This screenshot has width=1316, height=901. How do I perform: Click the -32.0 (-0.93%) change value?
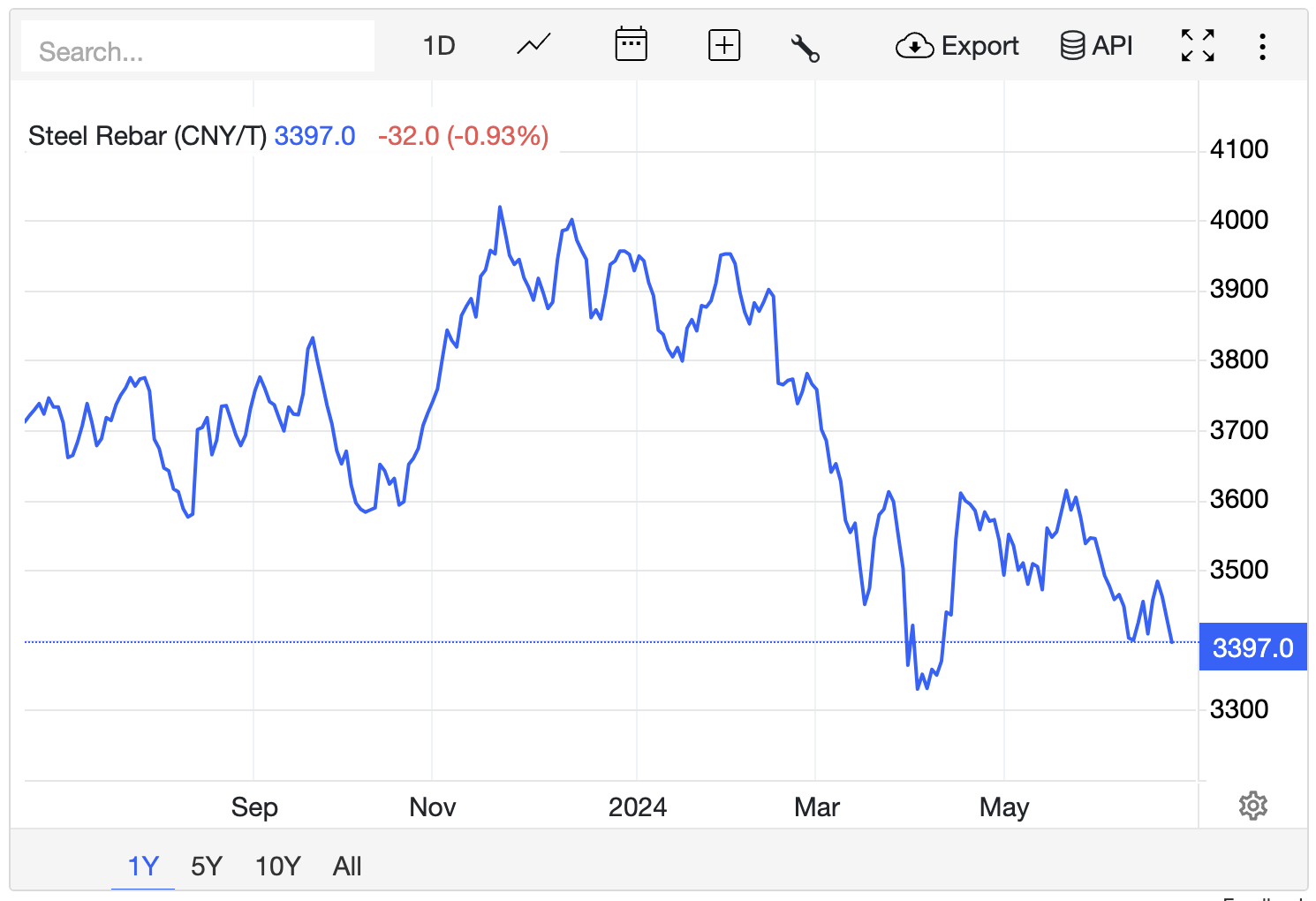coord(463,136)
